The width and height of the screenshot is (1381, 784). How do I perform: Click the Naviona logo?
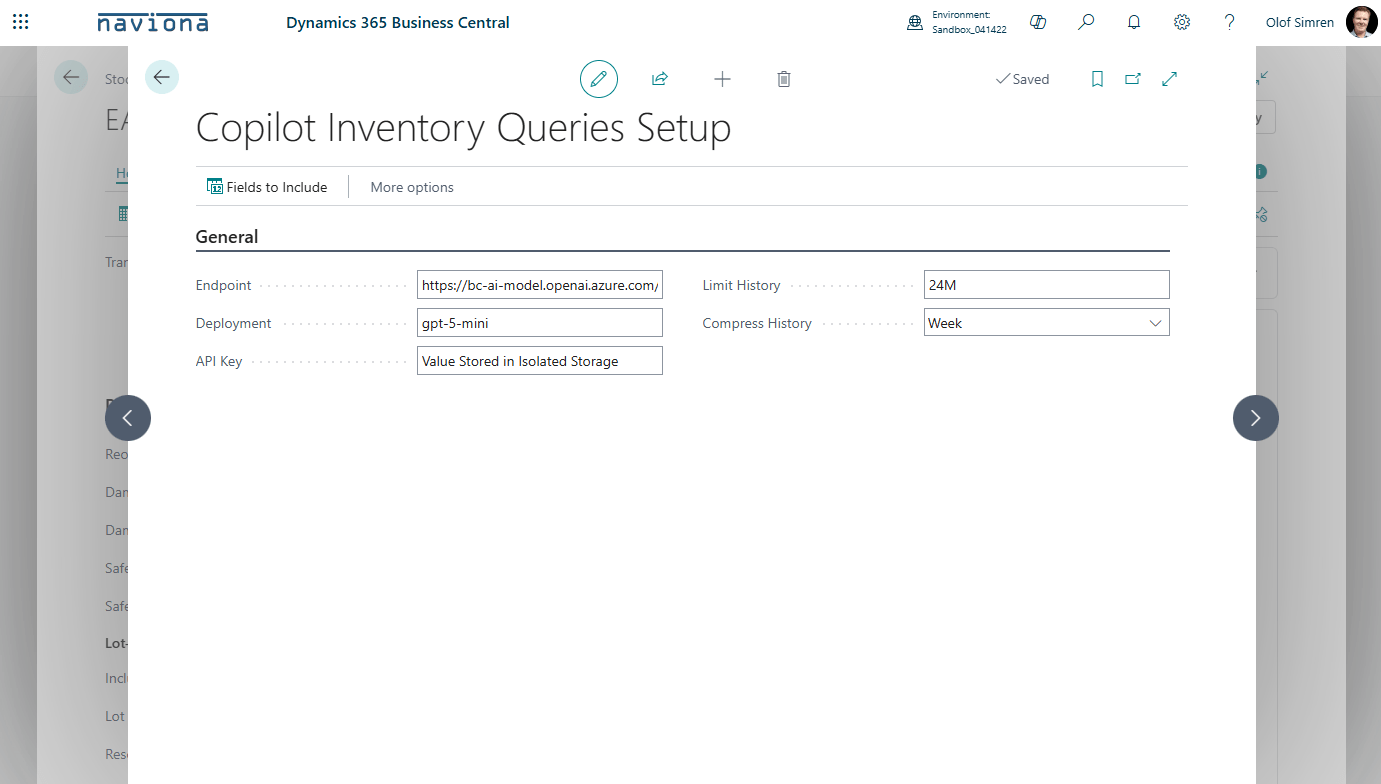153,22
